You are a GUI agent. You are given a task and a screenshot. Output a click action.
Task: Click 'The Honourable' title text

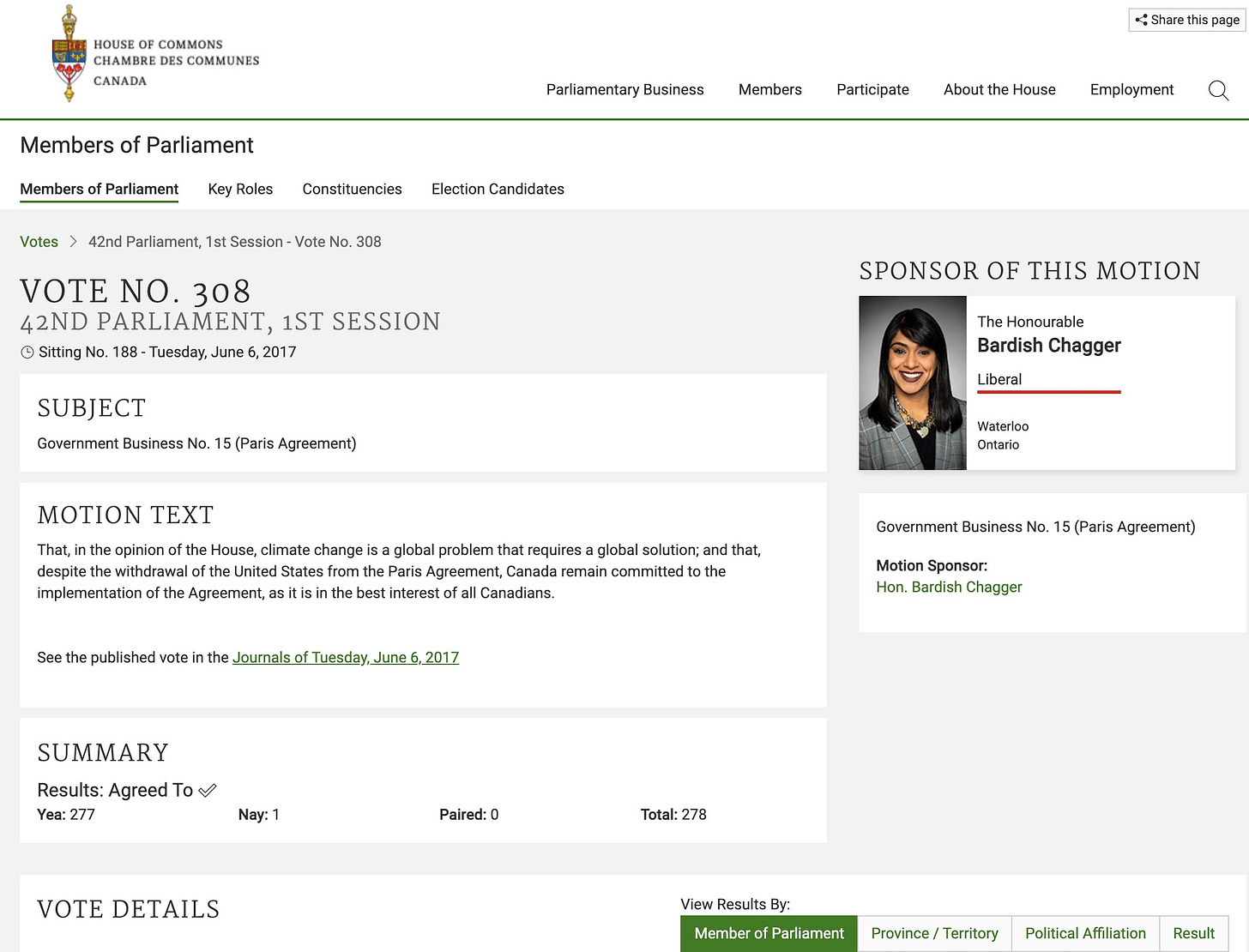point(1030,322)
